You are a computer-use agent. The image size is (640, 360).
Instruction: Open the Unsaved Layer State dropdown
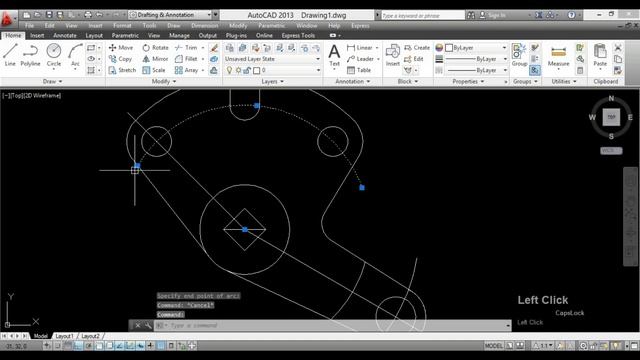pos(272,59)
